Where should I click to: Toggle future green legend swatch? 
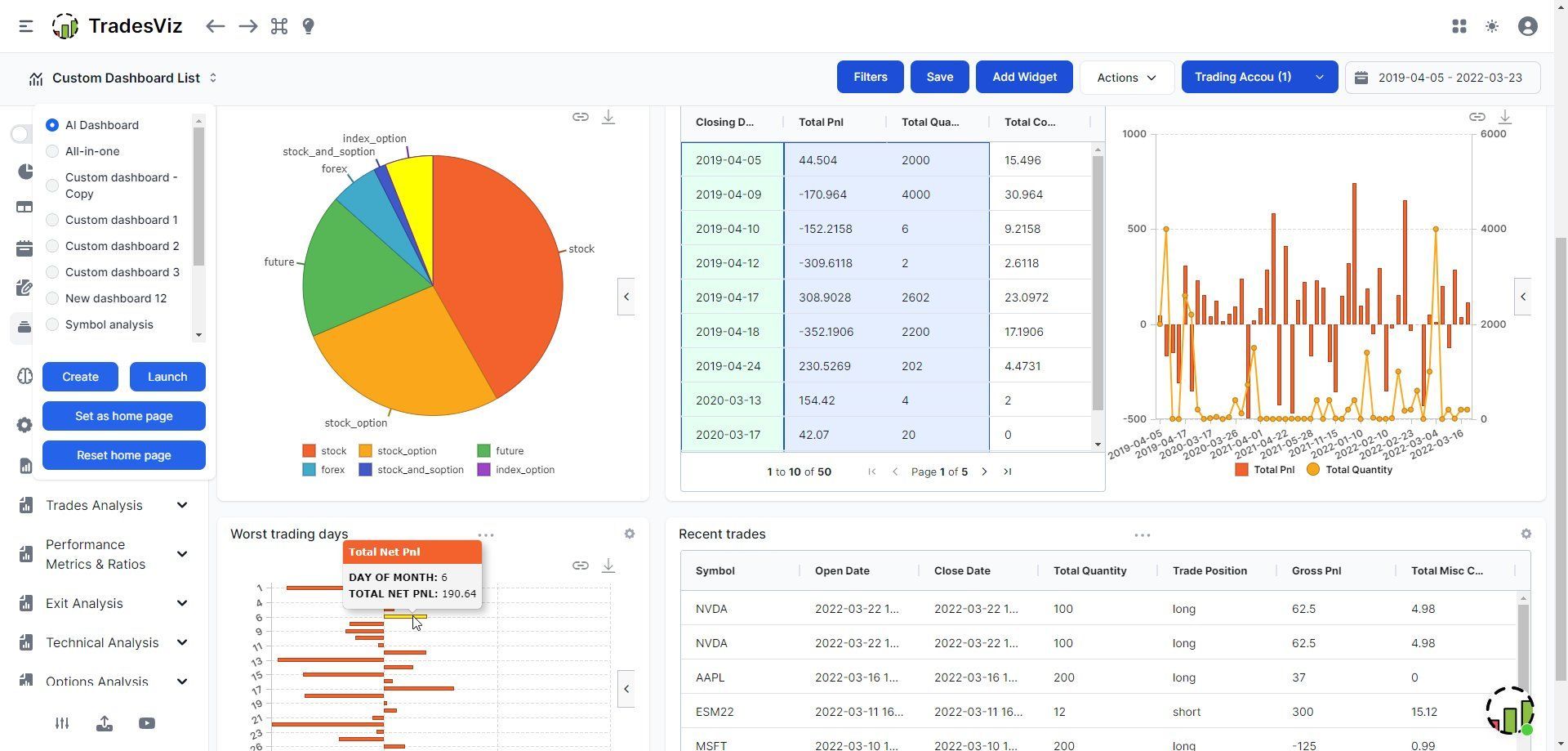484,451
